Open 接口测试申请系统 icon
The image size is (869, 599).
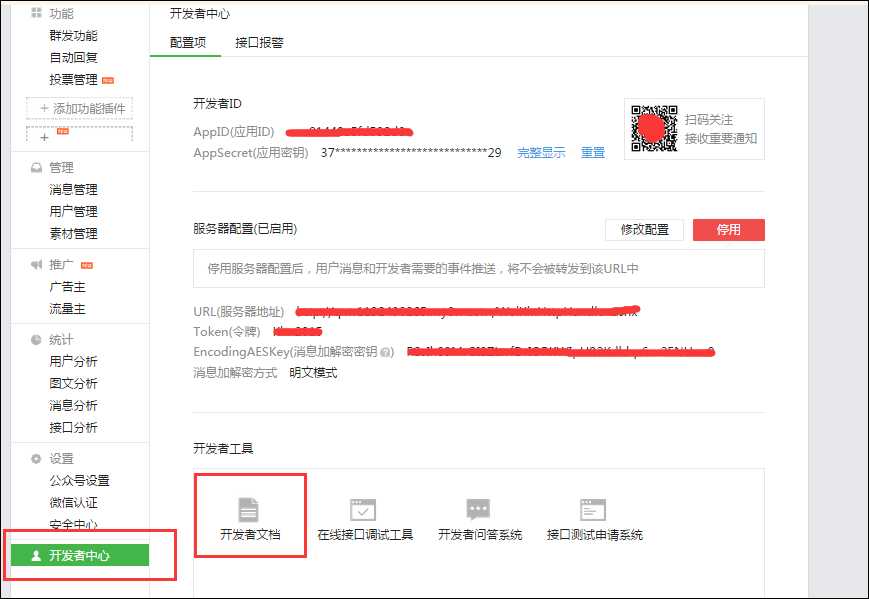click(592, 510)
